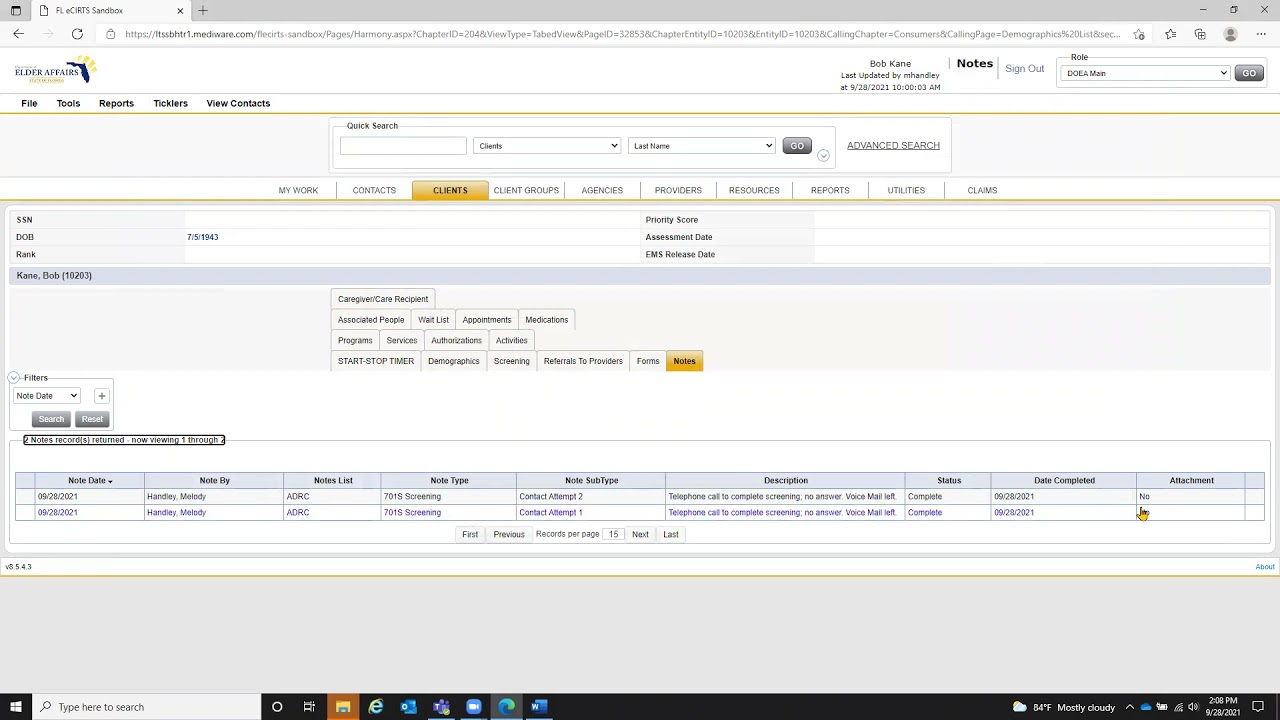The height and width of the screenshot is (720, 1280).
Task: Open Contact Attempt 1 note row
Action: point(640,513)
